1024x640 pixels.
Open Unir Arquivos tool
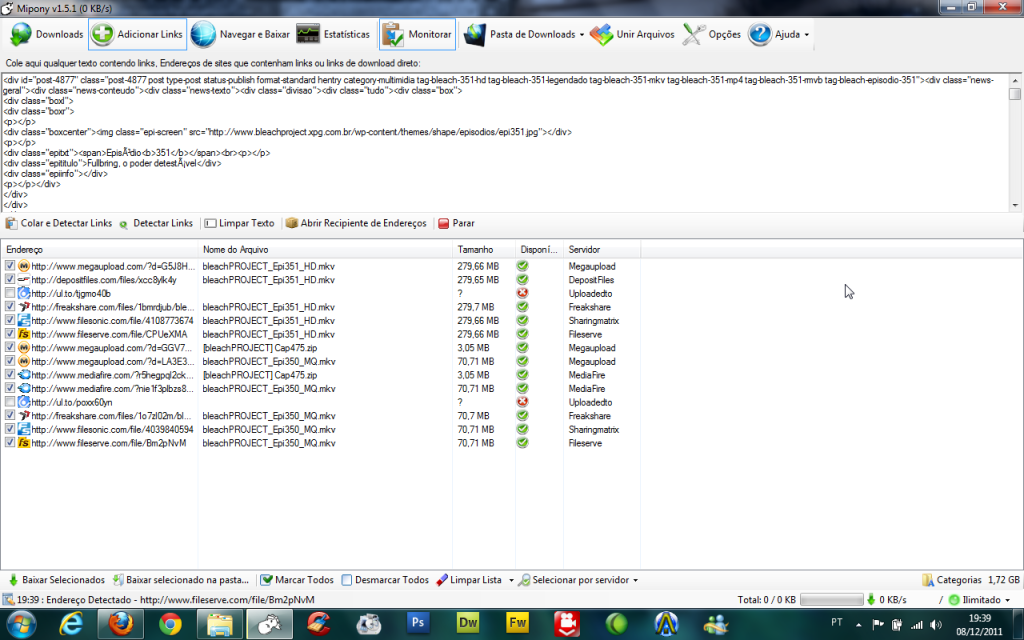pyautogui.click(x=601, y=34)
